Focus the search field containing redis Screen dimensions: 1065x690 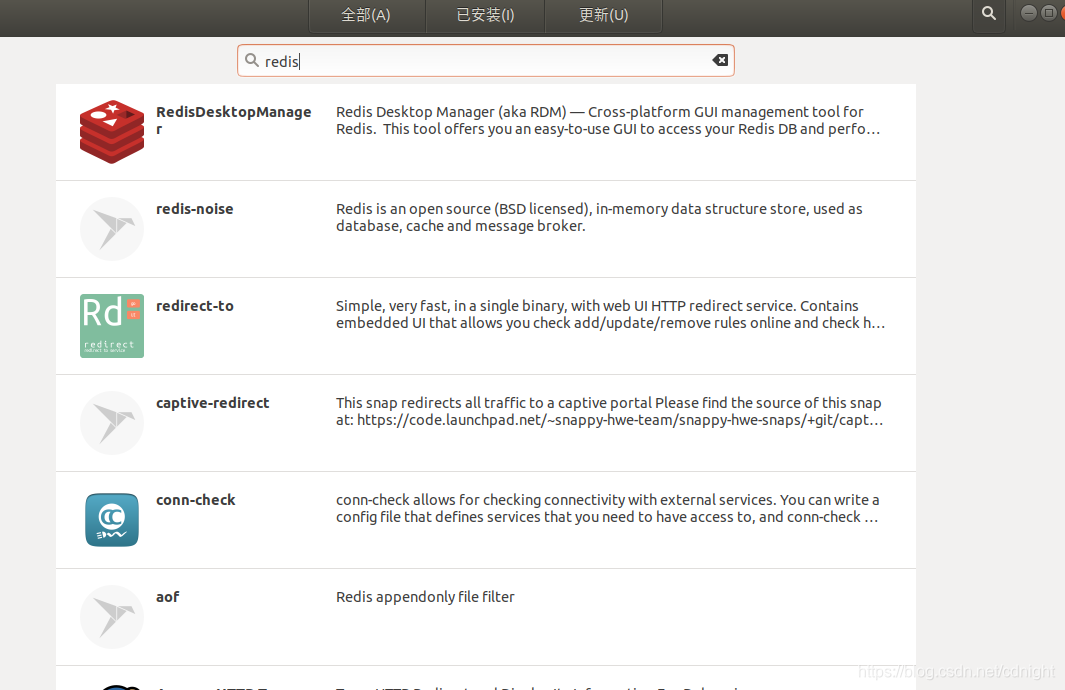486,60
